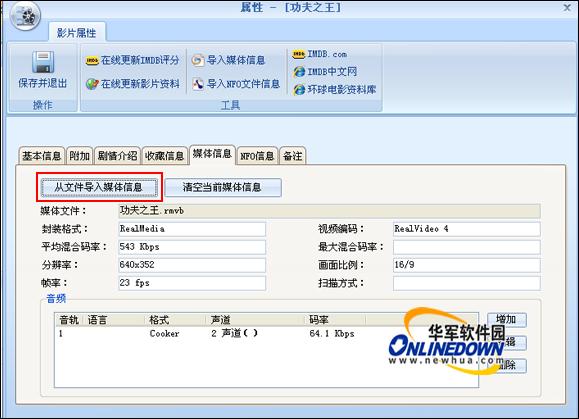This screenshot has height=419, width=579.
Task: Select the 影片属性 ribbon tab
Action: [x=77, y=33]
